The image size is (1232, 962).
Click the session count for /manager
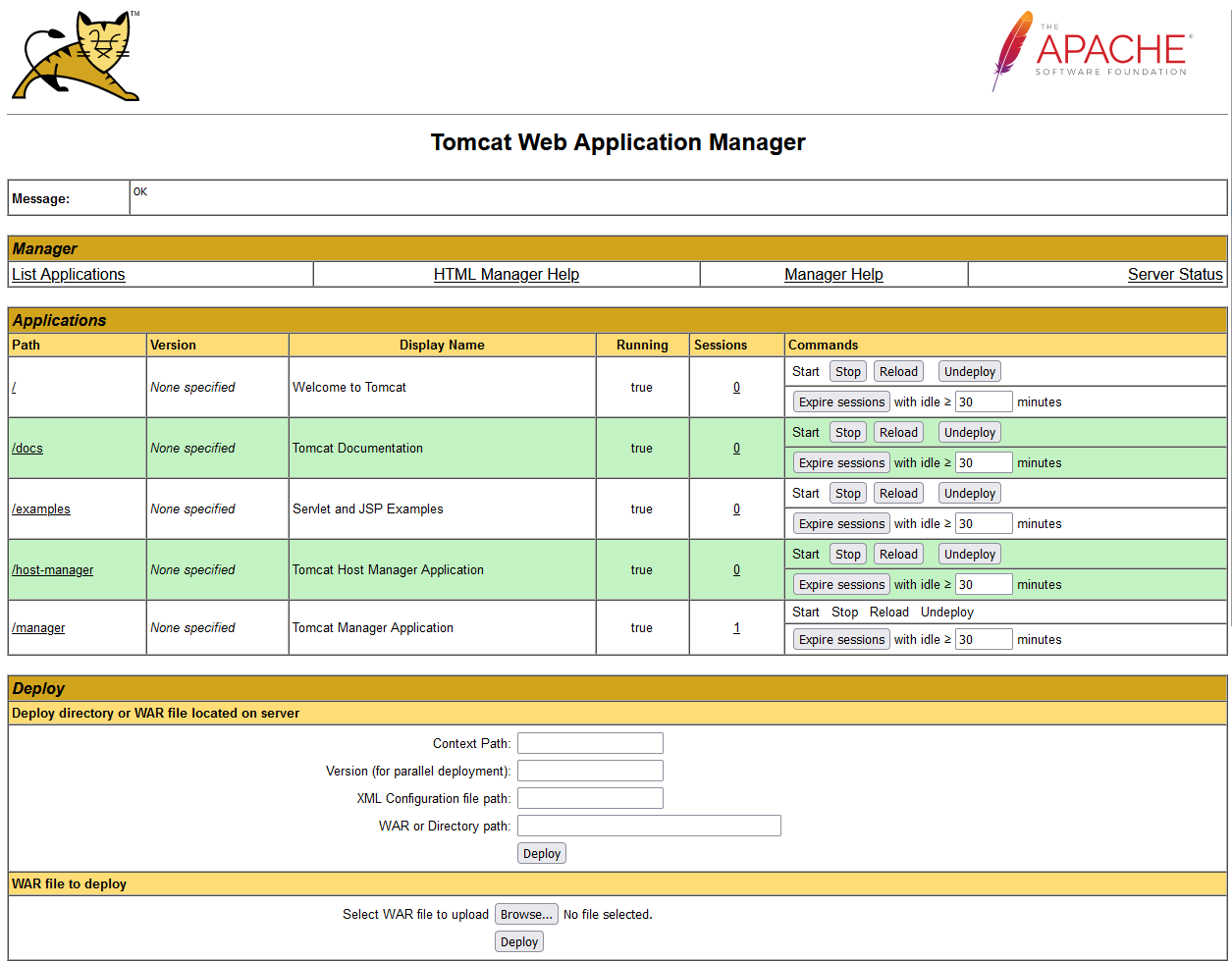tap(736, 628)
